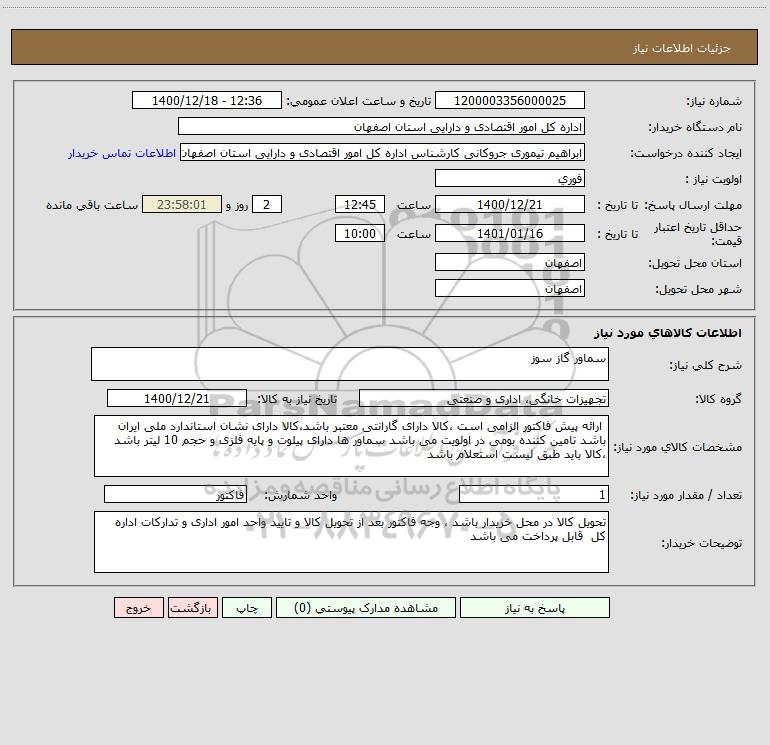This screenshot has height=745, width=770.
Task: Click 'تاریخ و ساعت اعلان عمومی:' label
Action: (358, 101)
